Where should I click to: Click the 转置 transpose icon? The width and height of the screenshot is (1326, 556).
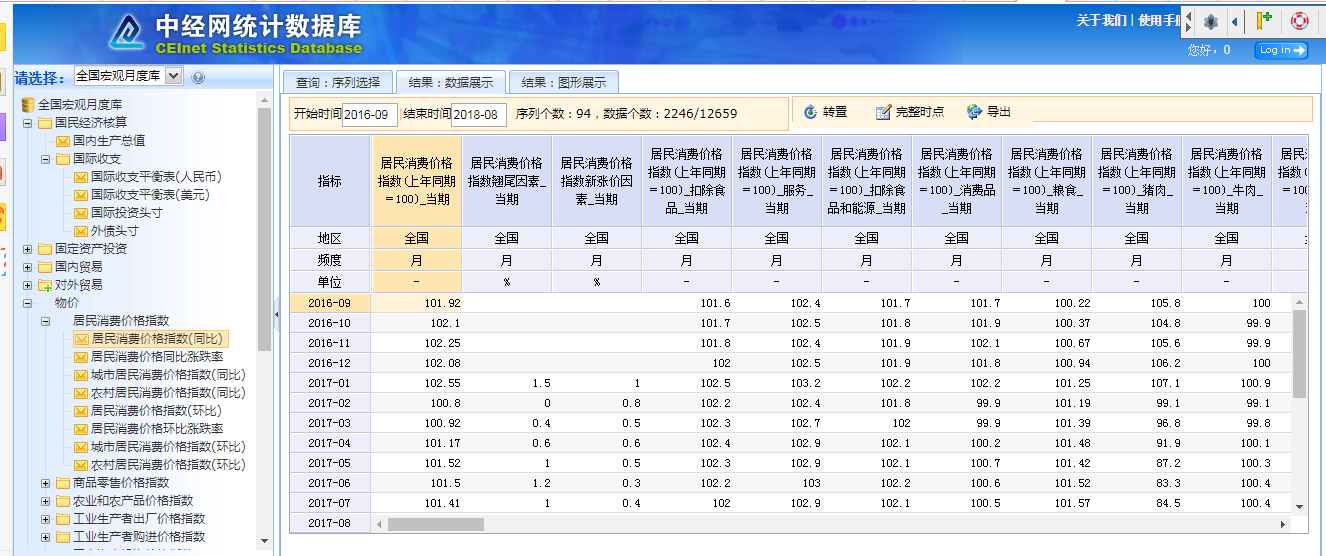point(809,112)
